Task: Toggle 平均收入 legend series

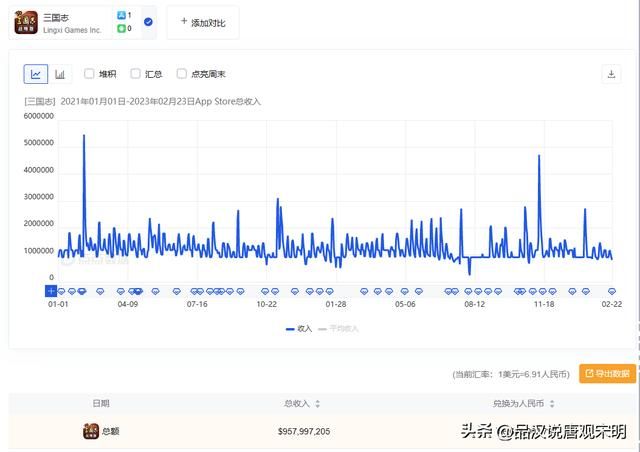Action: tap(338, 329)
